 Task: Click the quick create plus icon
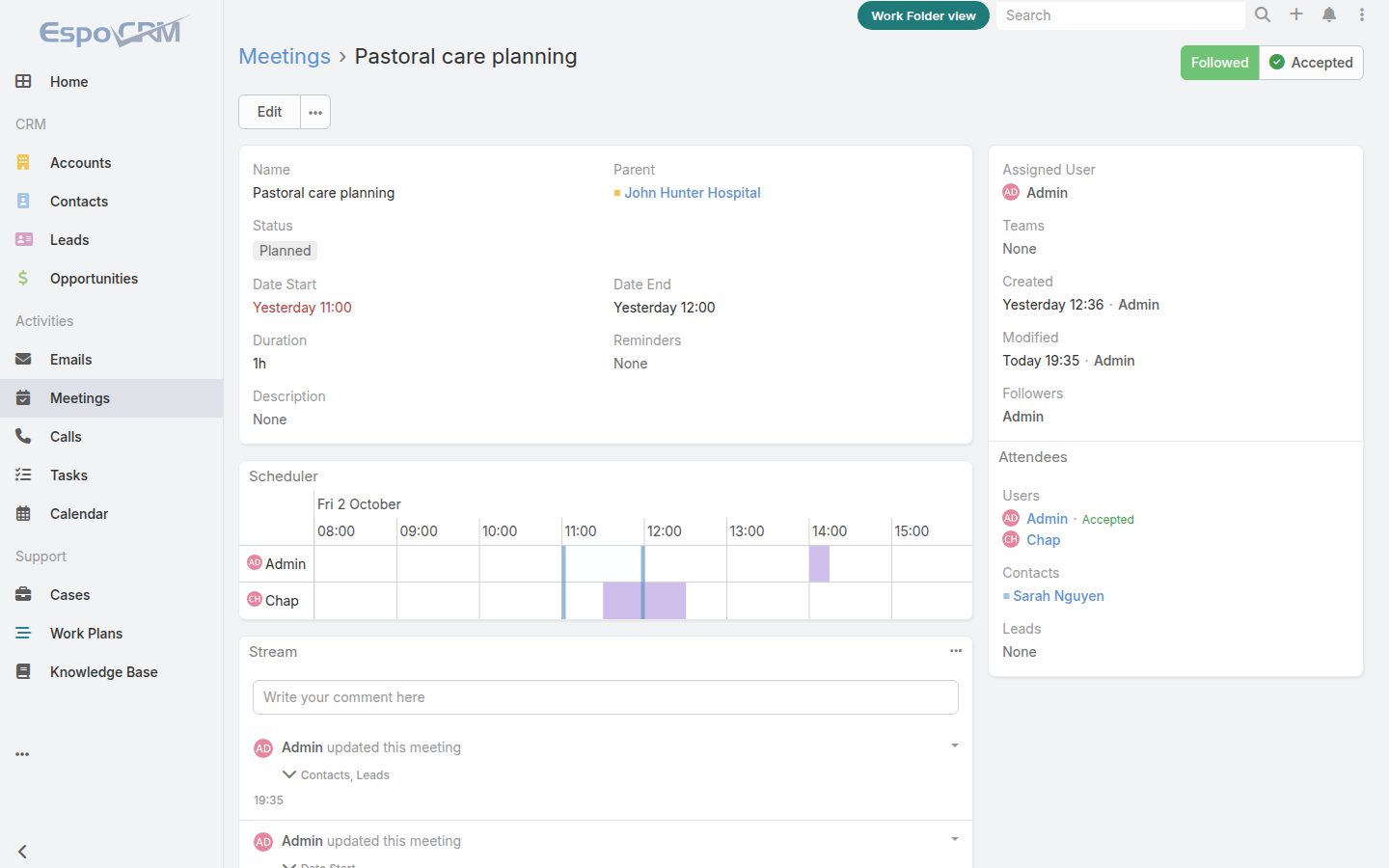1296,14
